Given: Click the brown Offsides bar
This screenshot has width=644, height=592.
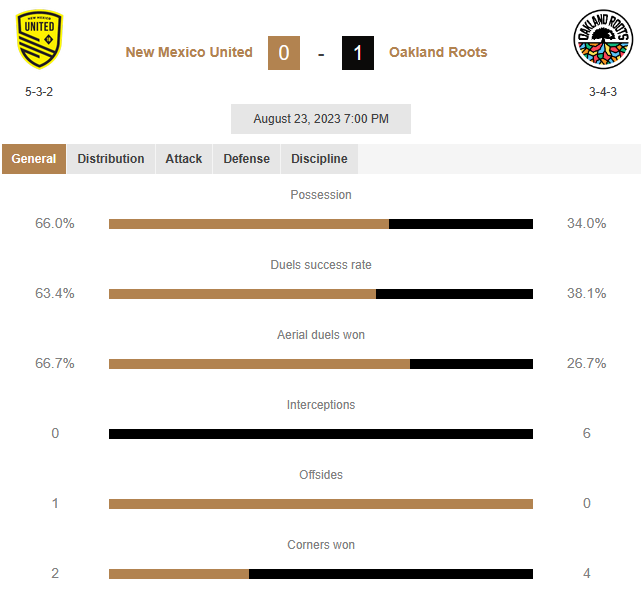Looking at the screenshot, I should tap(321, 504).
